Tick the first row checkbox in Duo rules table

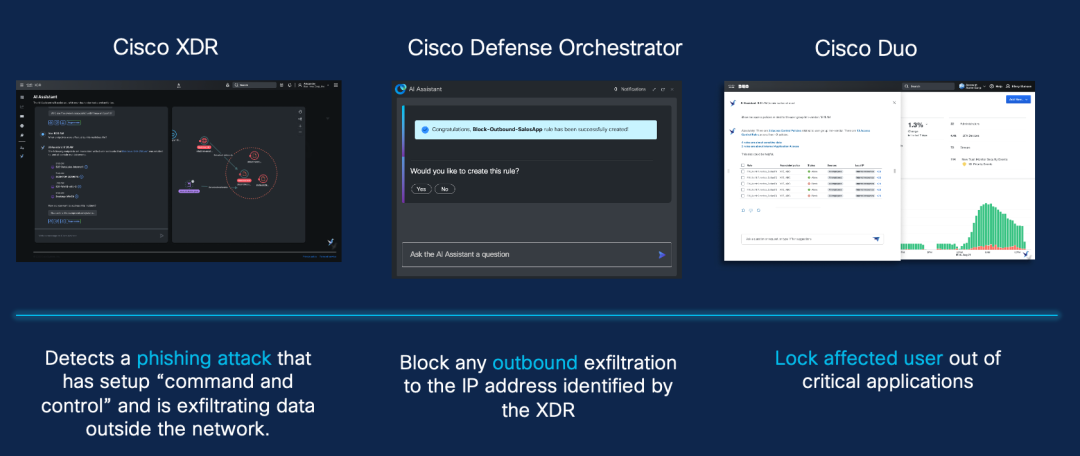[x=742, y=172]
